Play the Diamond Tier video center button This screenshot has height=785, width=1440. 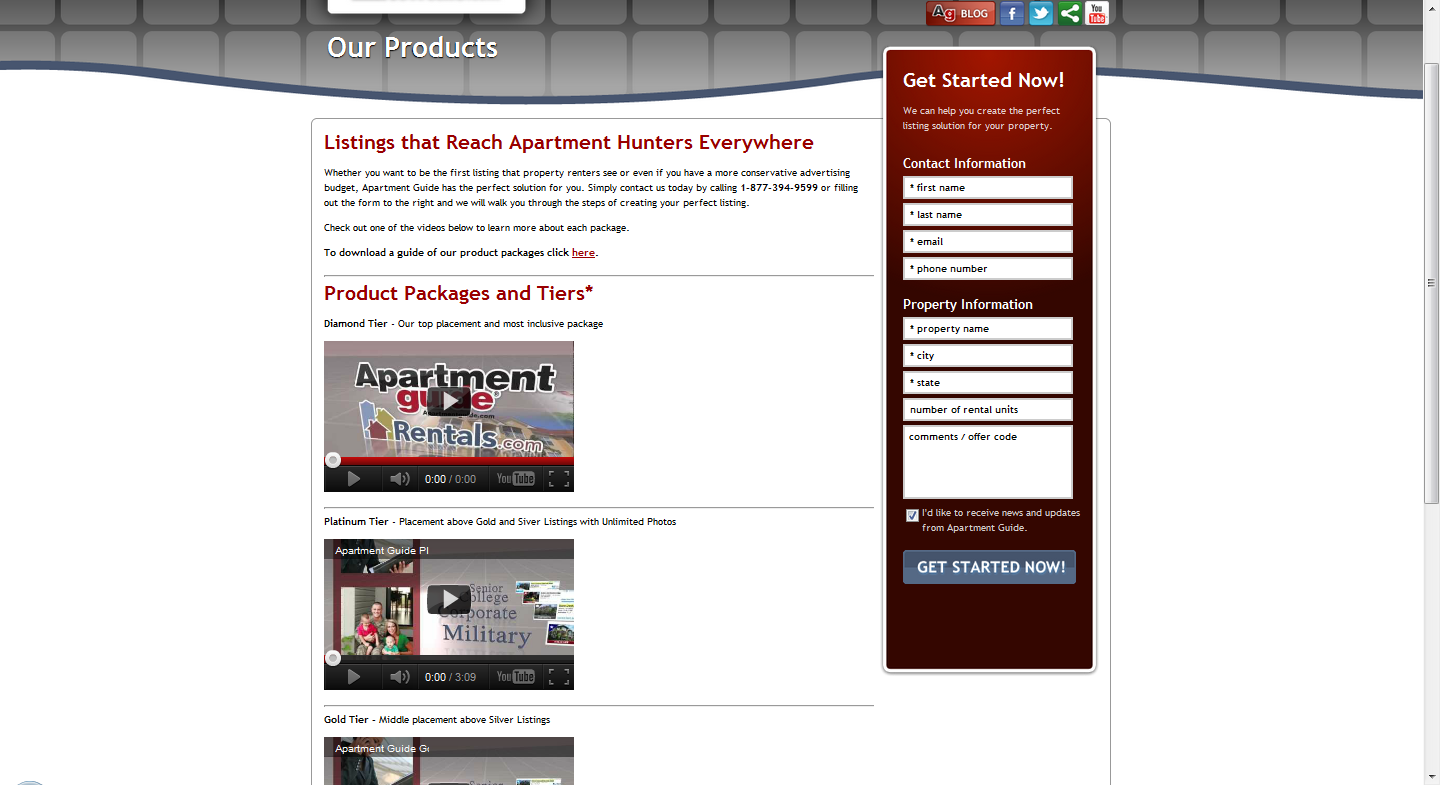click(449, 401)
